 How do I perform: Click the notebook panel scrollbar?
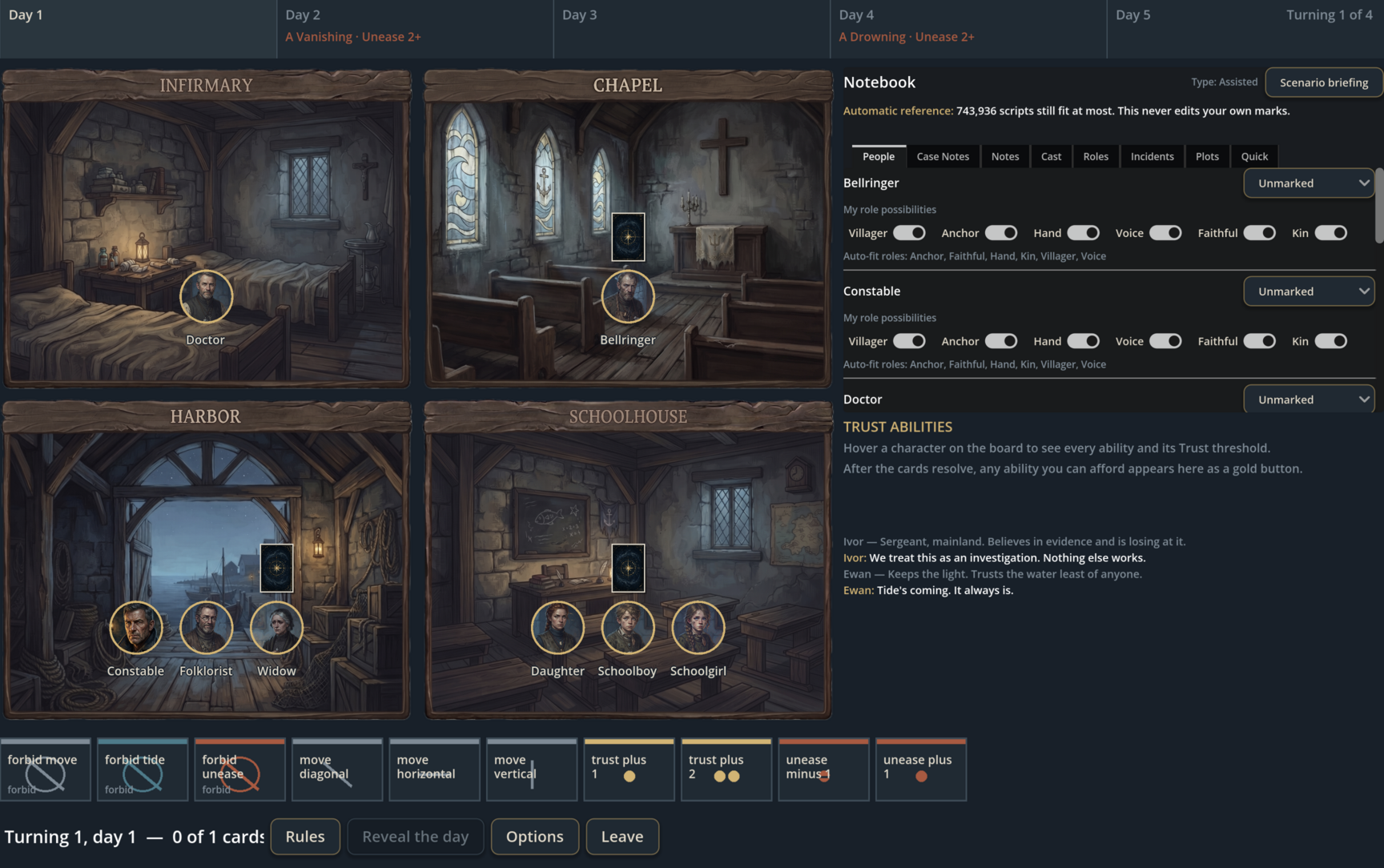[x=1379, y=206]
